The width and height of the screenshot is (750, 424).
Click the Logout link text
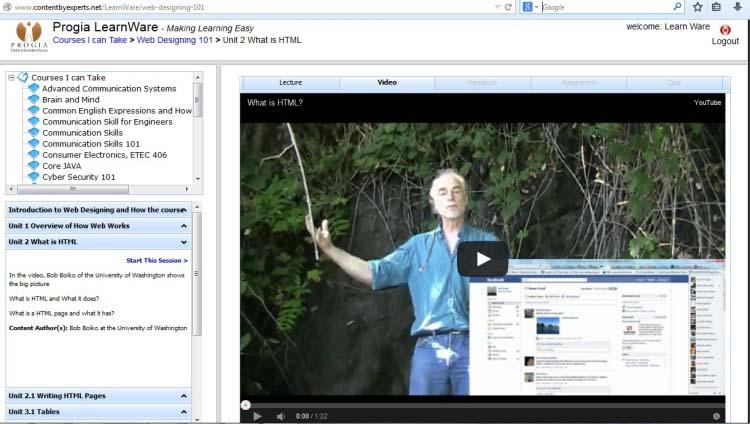pyautogui.click(x=725, y=41)
